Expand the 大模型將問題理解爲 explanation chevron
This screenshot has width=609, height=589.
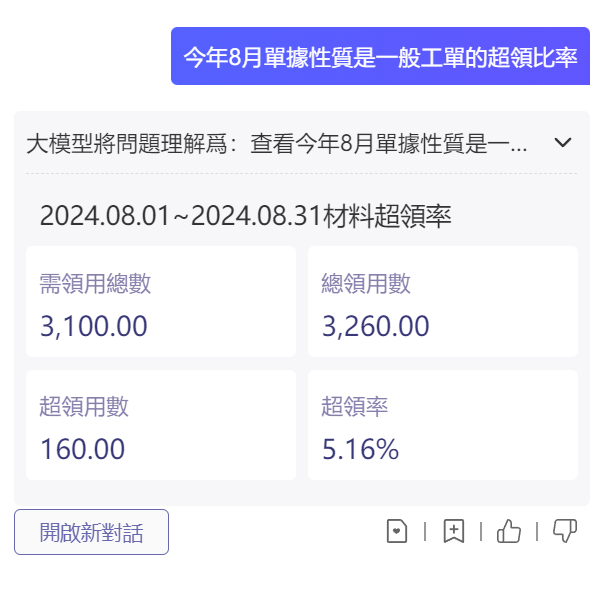[x=563, y=142]
